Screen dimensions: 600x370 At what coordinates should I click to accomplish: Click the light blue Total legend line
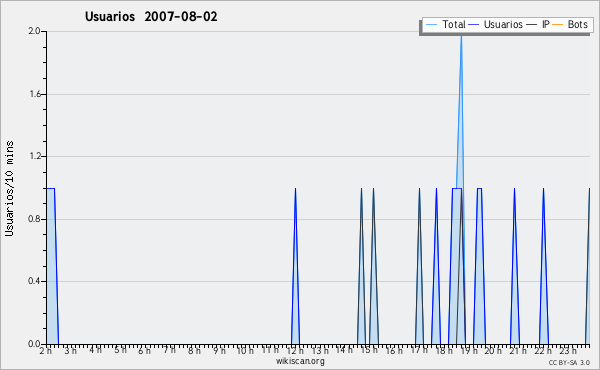(431, 25)
